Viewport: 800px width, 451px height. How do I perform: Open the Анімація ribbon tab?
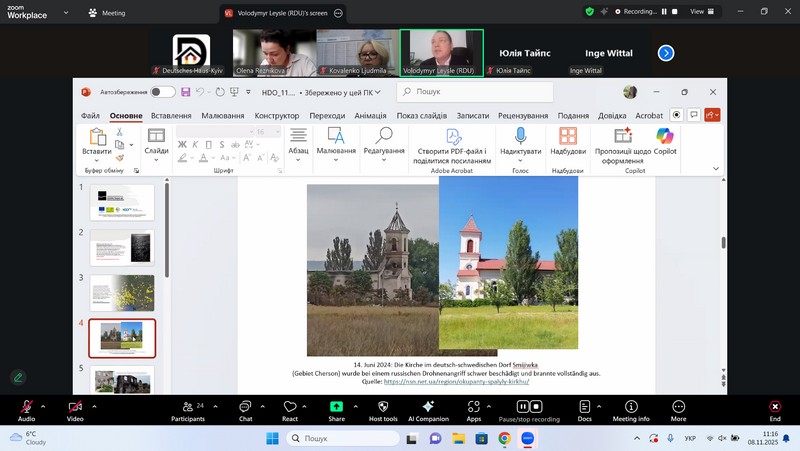point(370,116)
